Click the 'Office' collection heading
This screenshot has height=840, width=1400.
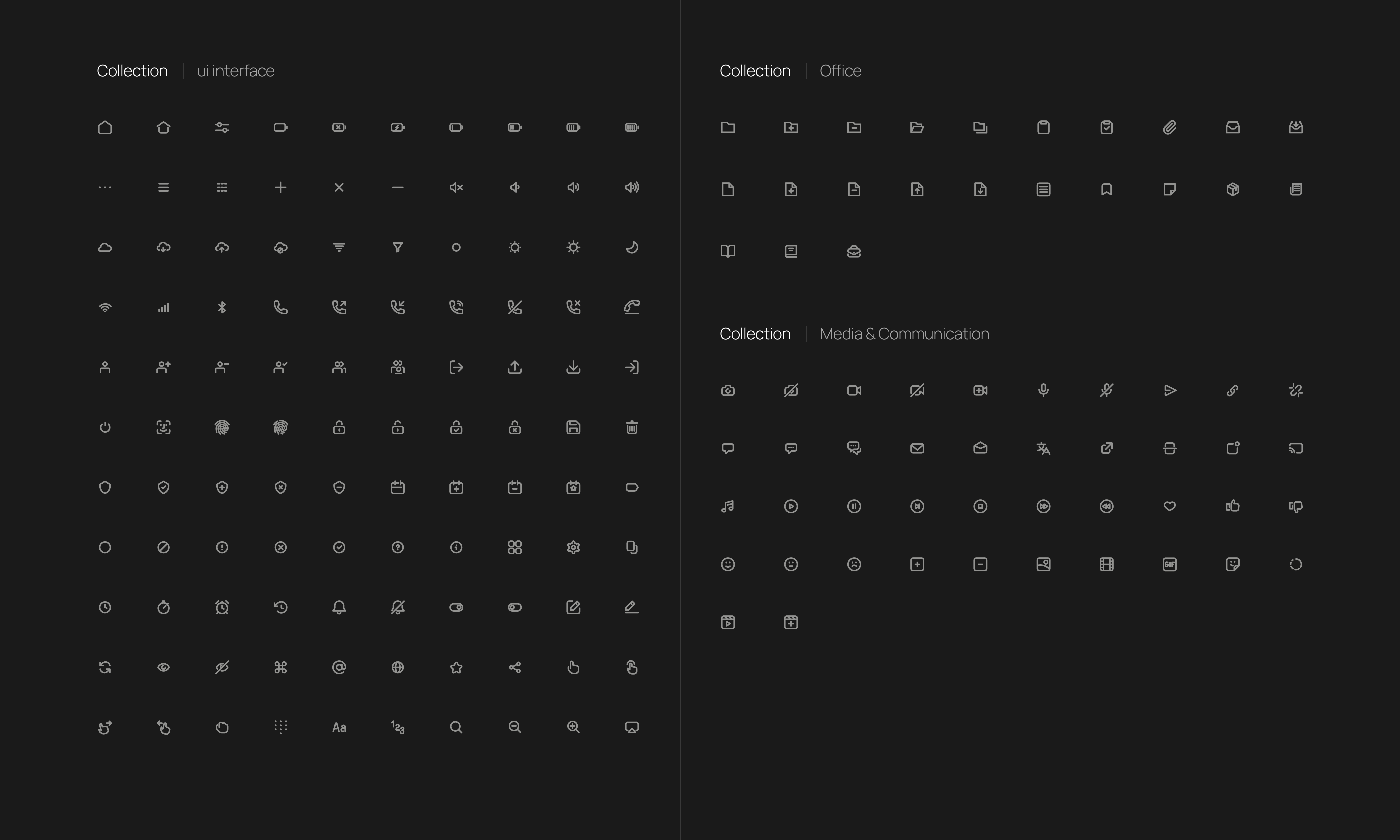point(840,71)
